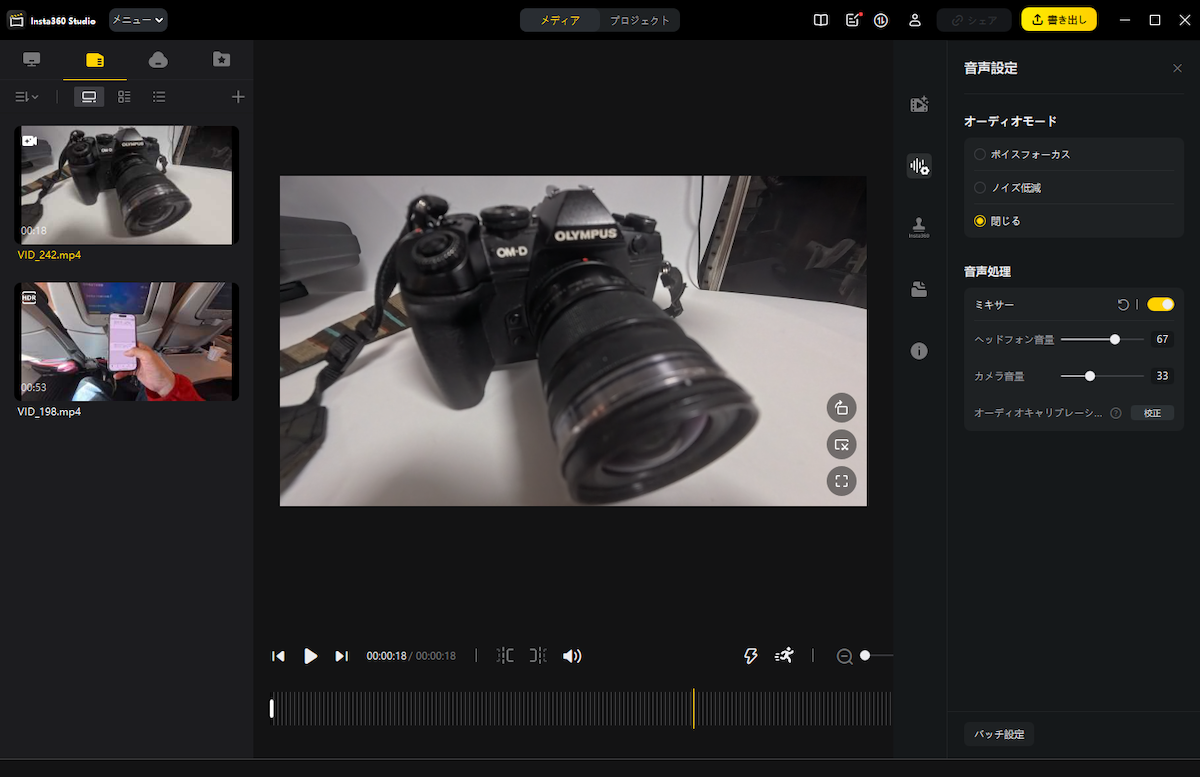1200x777 pixels.
Task: Toggle the ミキサー switch off
Action: click(1160, 304)
